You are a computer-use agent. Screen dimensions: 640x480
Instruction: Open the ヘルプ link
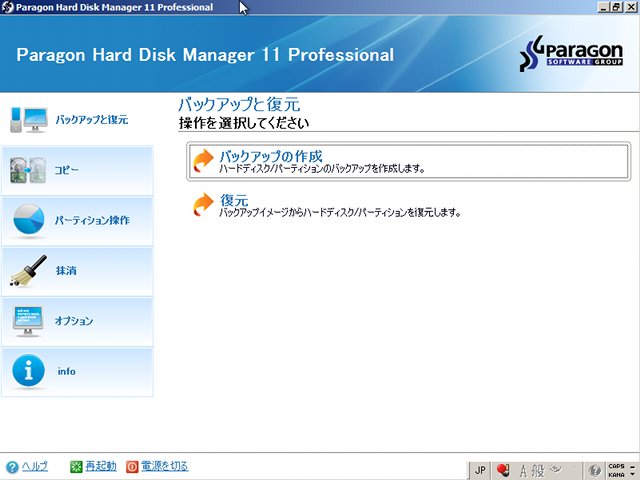(x=34, y=466)
